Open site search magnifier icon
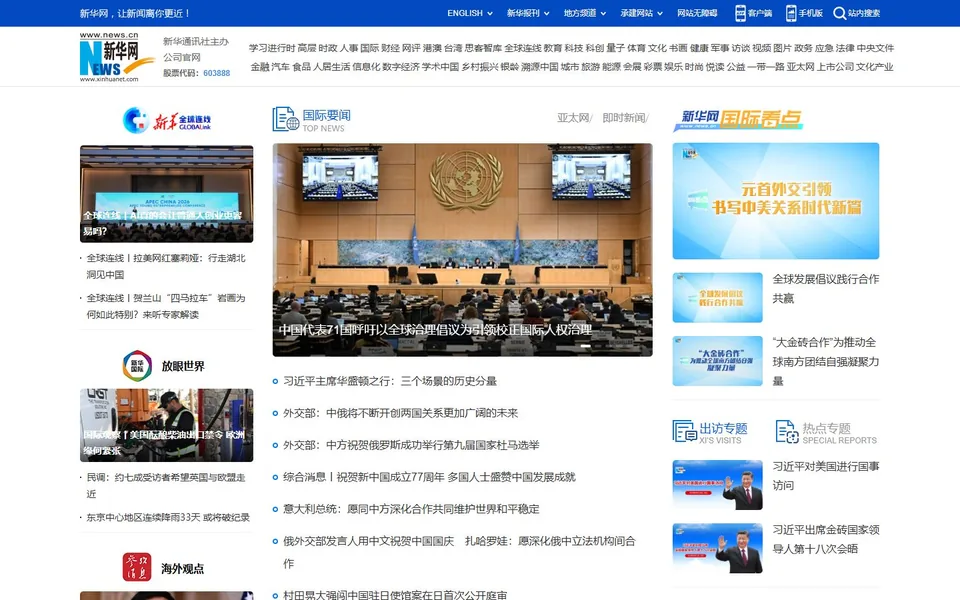The image size is (960, 600). click(839, 13)
